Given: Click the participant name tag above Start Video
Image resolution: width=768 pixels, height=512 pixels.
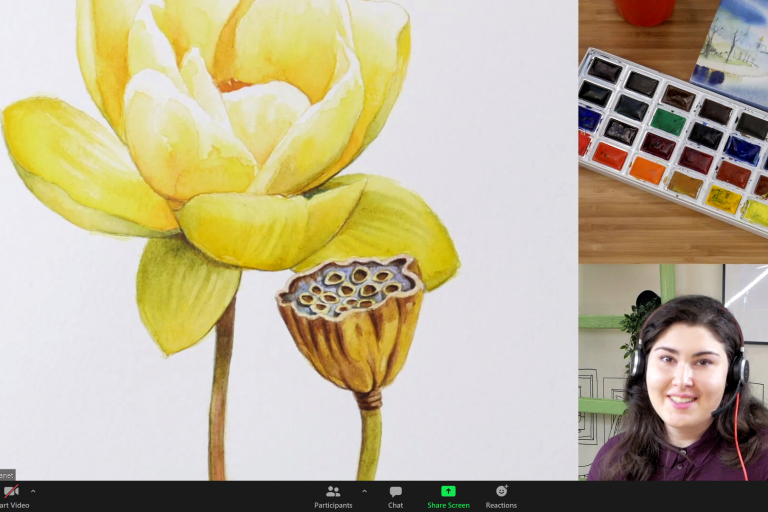Looking at the screenshot, I should pos(7,475).
